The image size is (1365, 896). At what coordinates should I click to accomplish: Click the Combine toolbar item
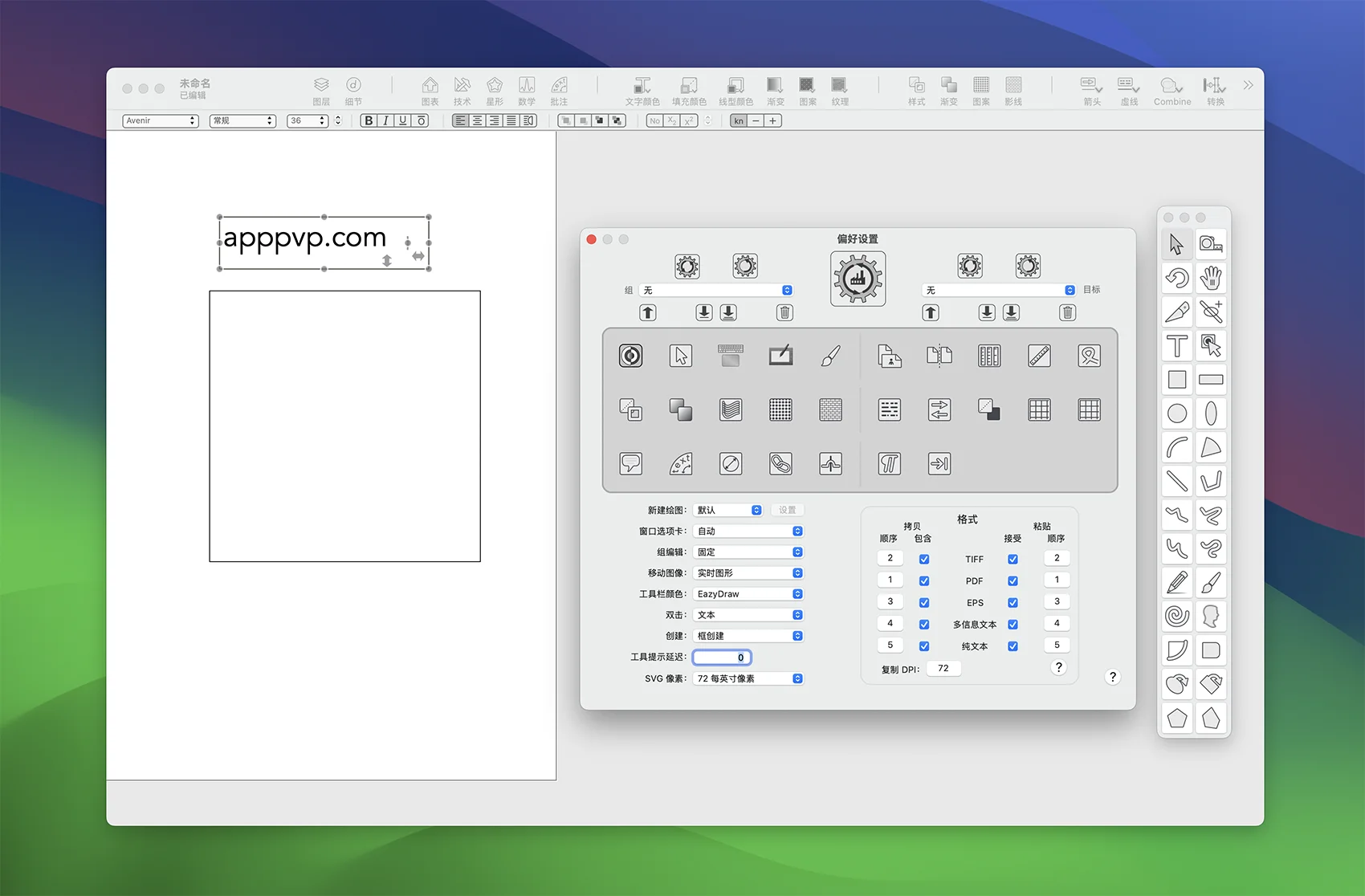pyautogui.click(x=1172, y=92)
